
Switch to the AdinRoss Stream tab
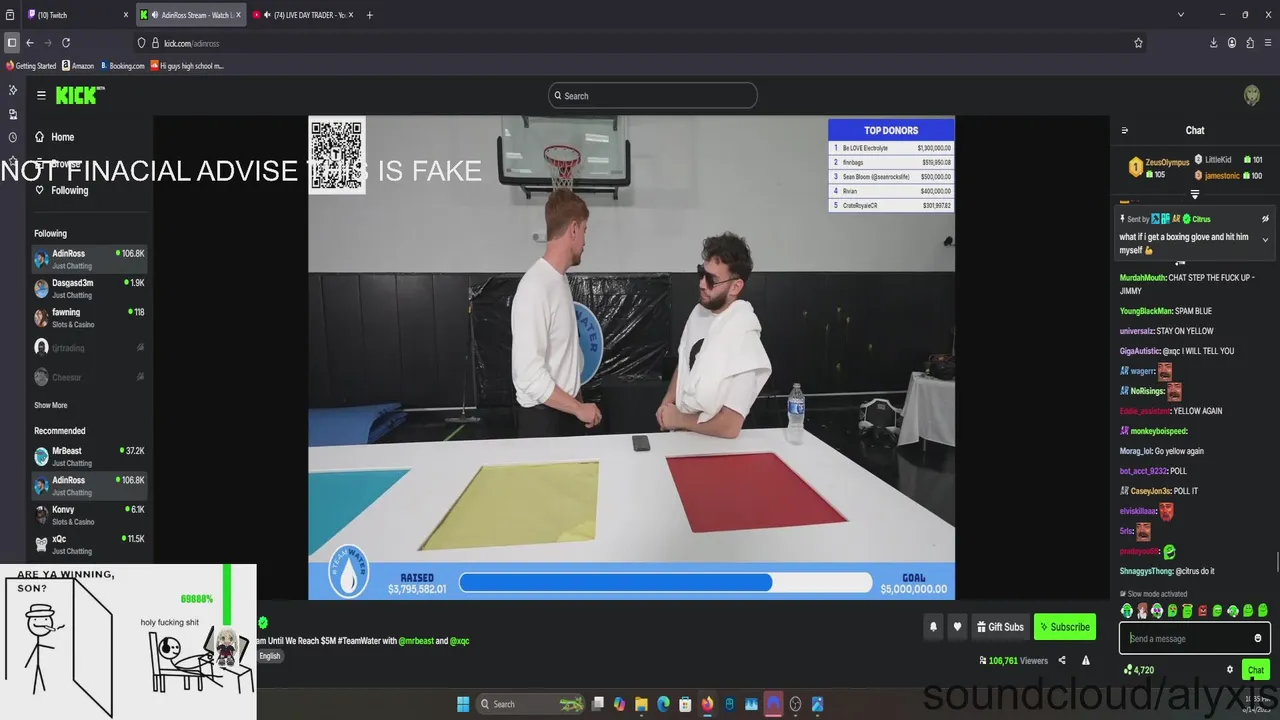[190, 15]
